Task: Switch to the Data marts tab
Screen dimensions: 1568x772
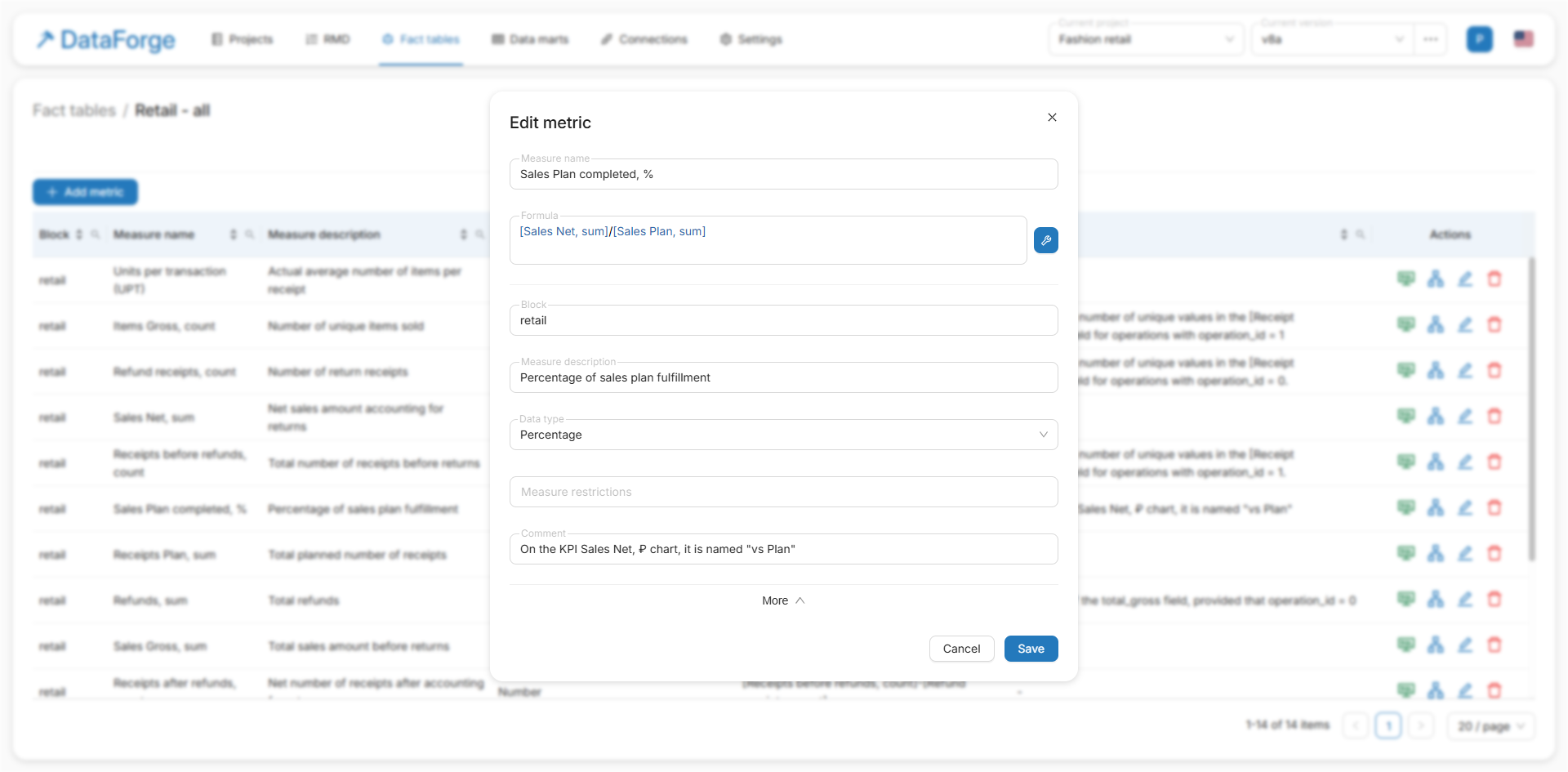Action: pyautogui.click(x=530, y=39)
